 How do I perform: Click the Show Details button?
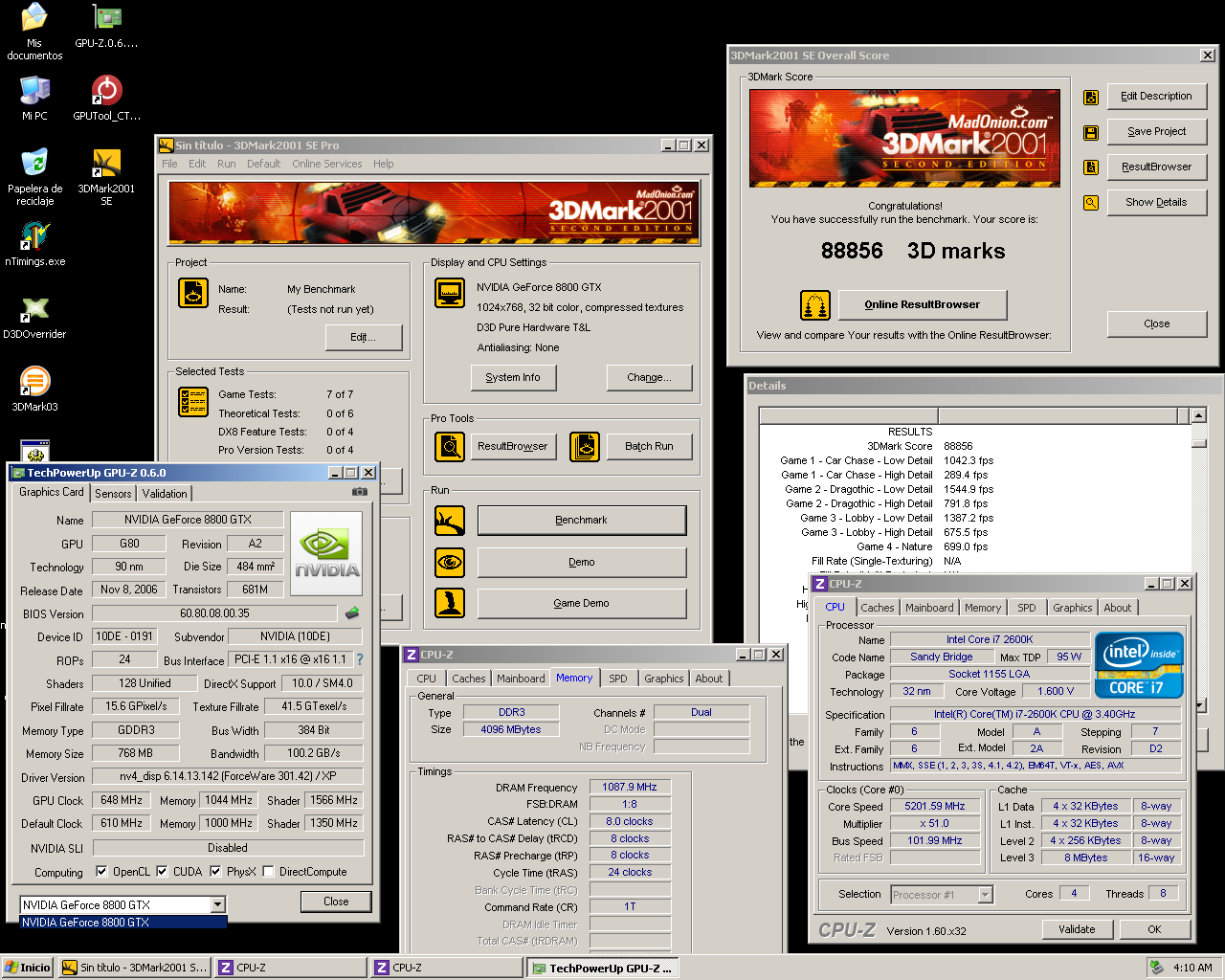pos(1156,203)
